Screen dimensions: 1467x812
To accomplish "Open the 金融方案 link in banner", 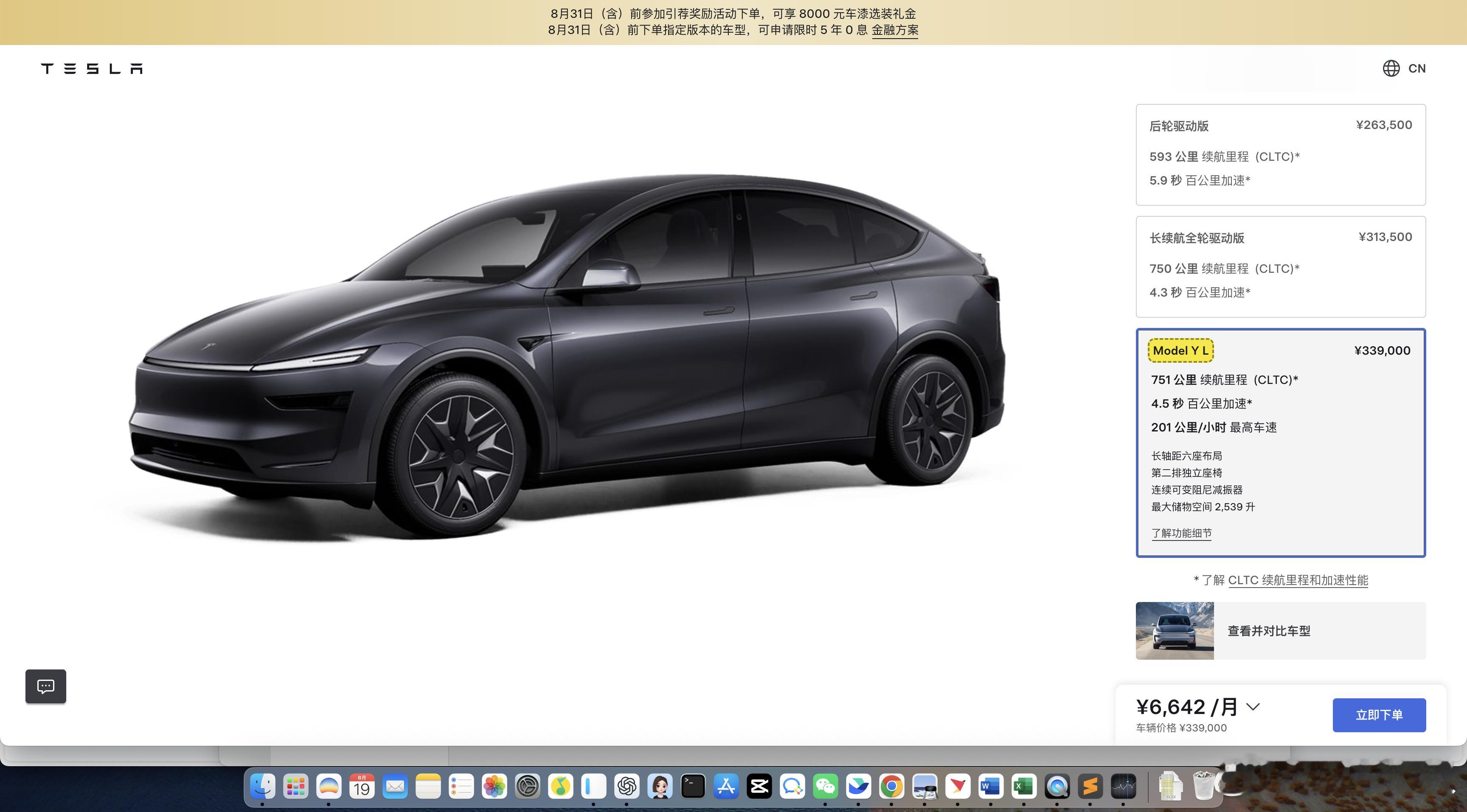I will pos(895,30).
